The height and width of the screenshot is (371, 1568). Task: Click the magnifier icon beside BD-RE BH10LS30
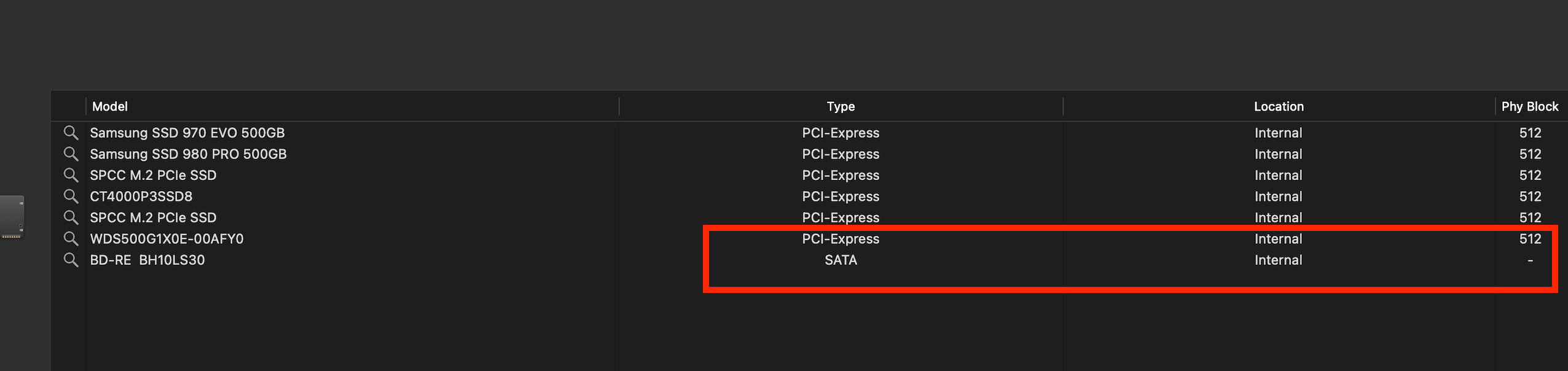tap(71, 260)
